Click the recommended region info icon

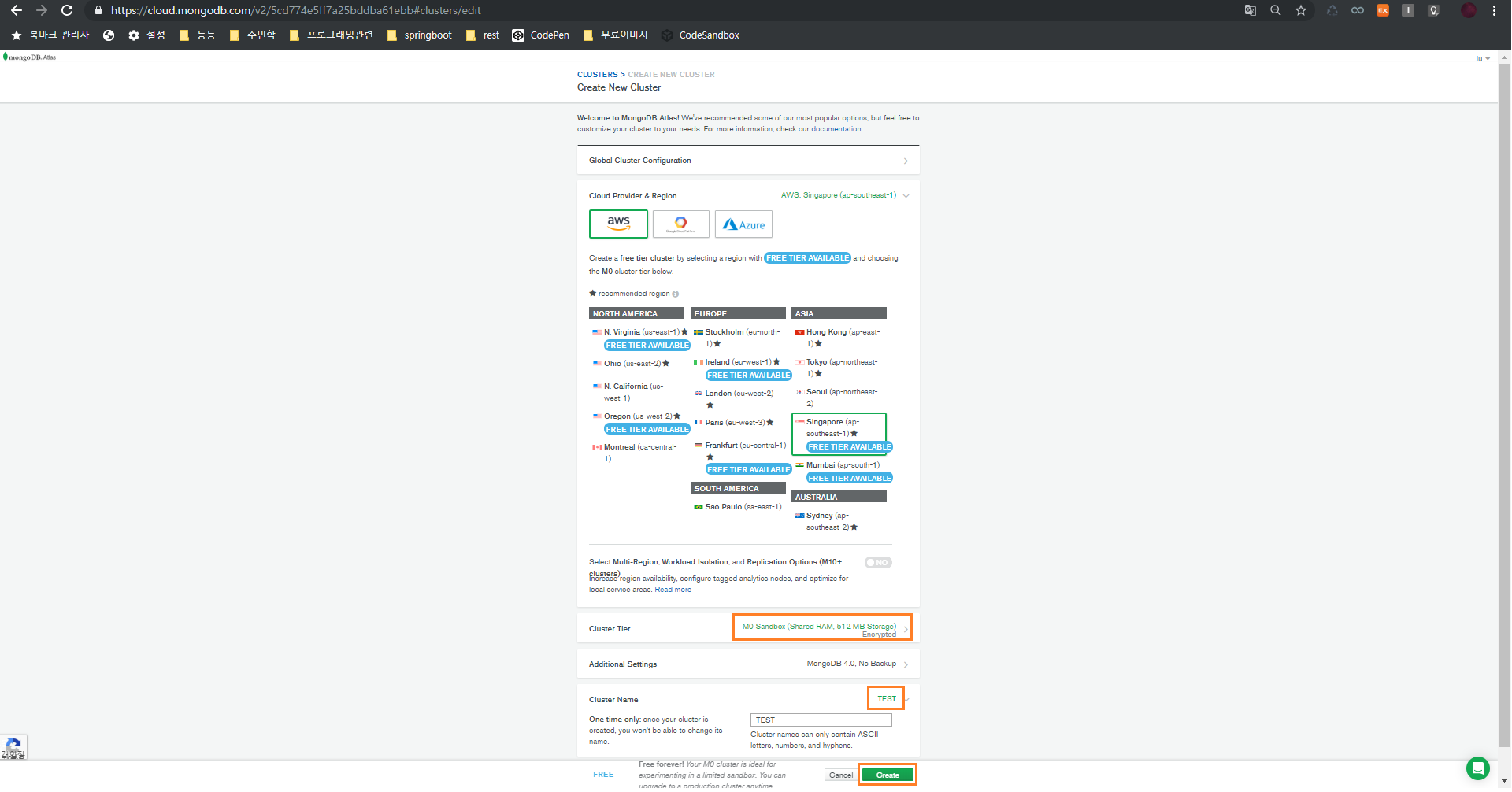click(x=676, y=294)
